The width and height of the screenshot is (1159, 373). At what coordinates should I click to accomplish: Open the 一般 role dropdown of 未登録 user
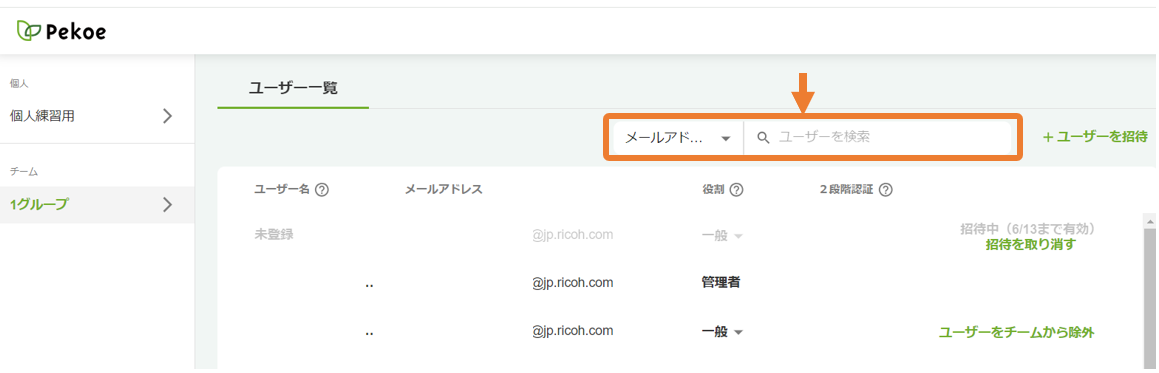pos(722,236)
